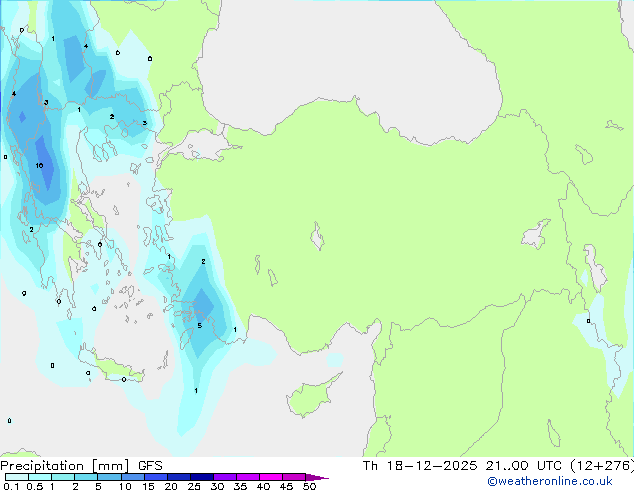Open the weatheronline.co.uk link
634x490 pixels.
[550, 481]
